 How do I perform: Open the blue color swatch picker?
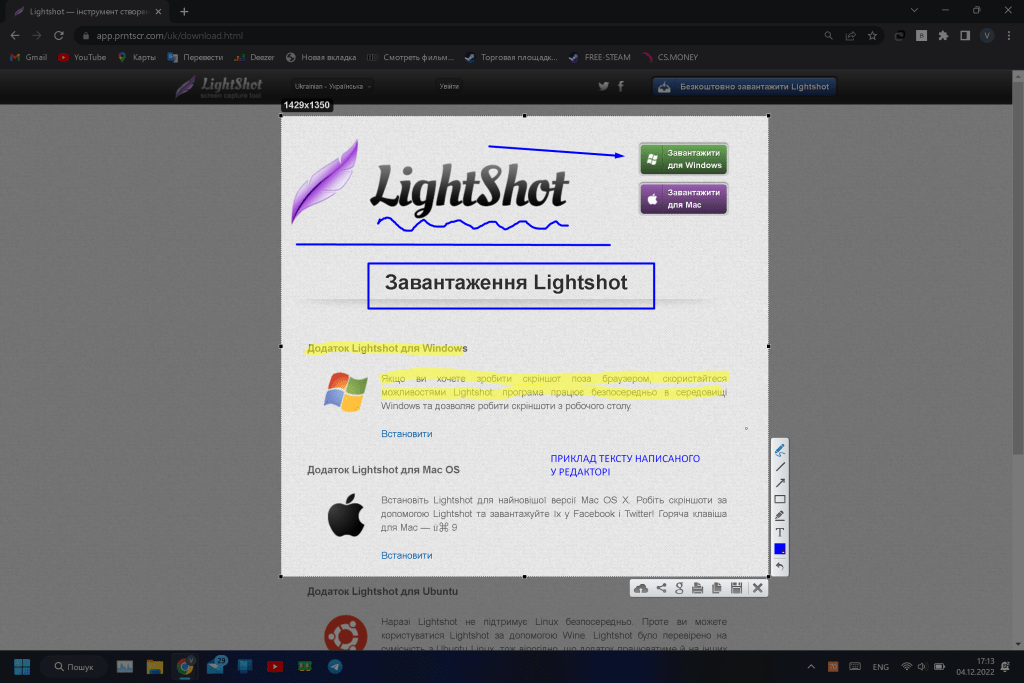(x=780, y=548)
